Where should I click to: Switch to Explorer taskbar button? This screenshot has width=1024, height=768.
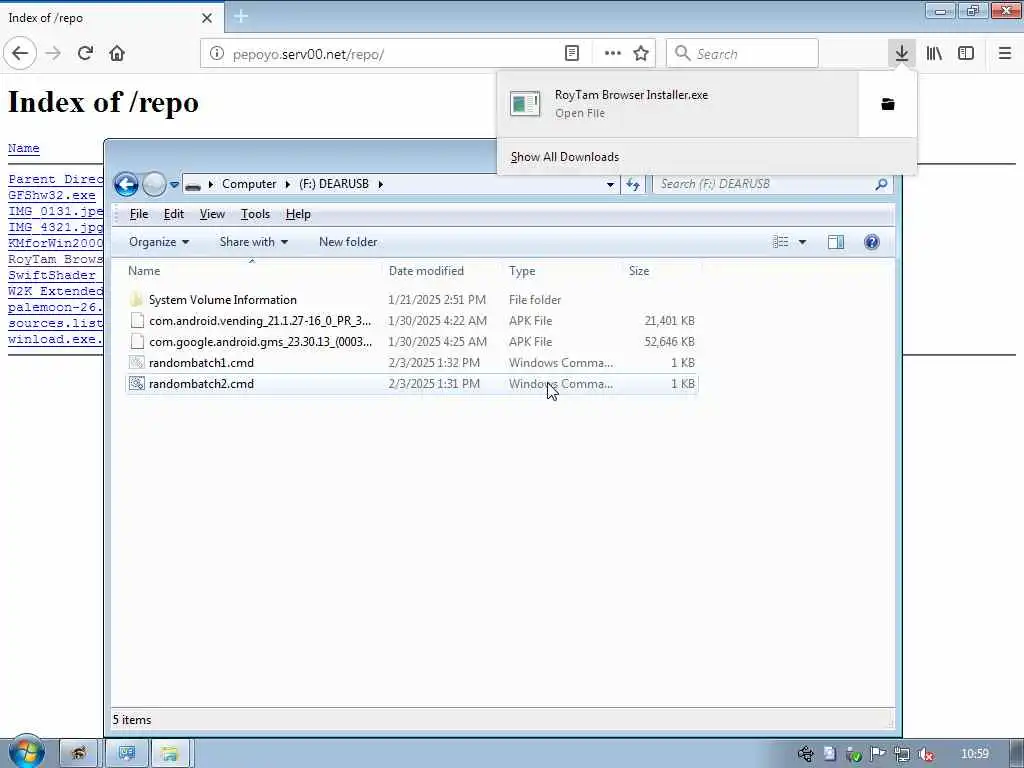coord(170,754)
